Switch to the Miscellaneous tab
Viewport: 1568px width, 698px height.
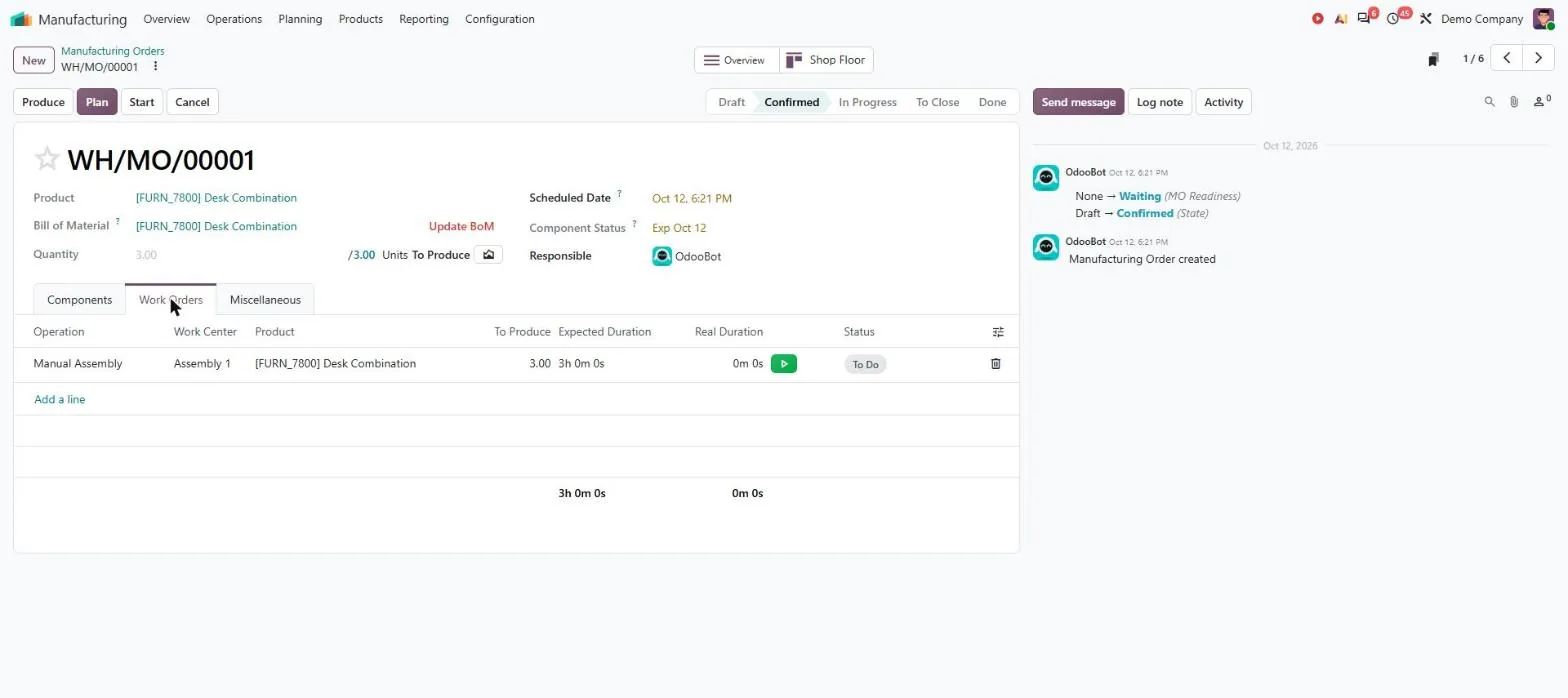(265, 300)
